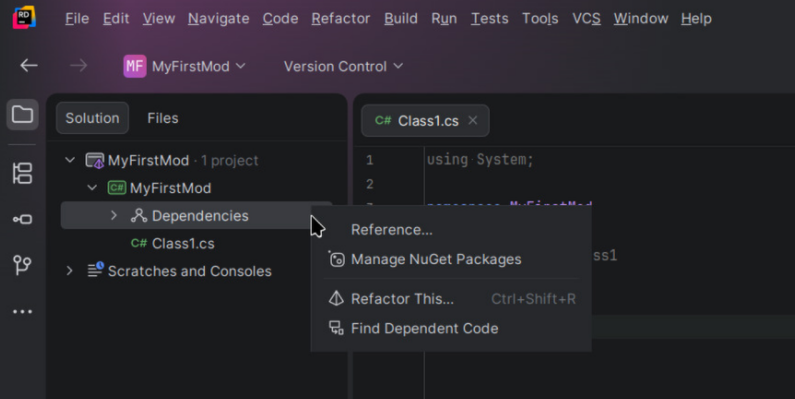Expand the Dependencies node
The width and height of the screenshot is (795, 399).
point(114,215)
